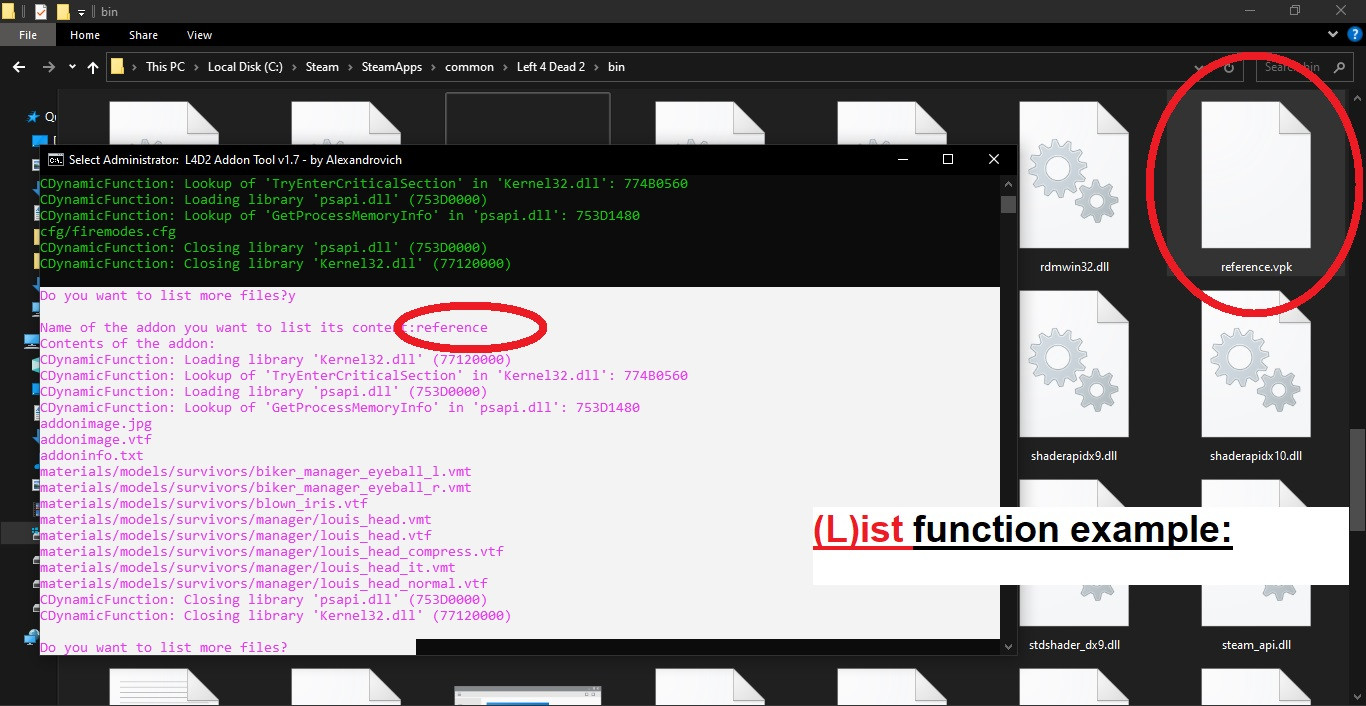Jump to the Steam folder breadcrumb
This screenshot has height=706, width=1366.
click(x=322, y=67)
